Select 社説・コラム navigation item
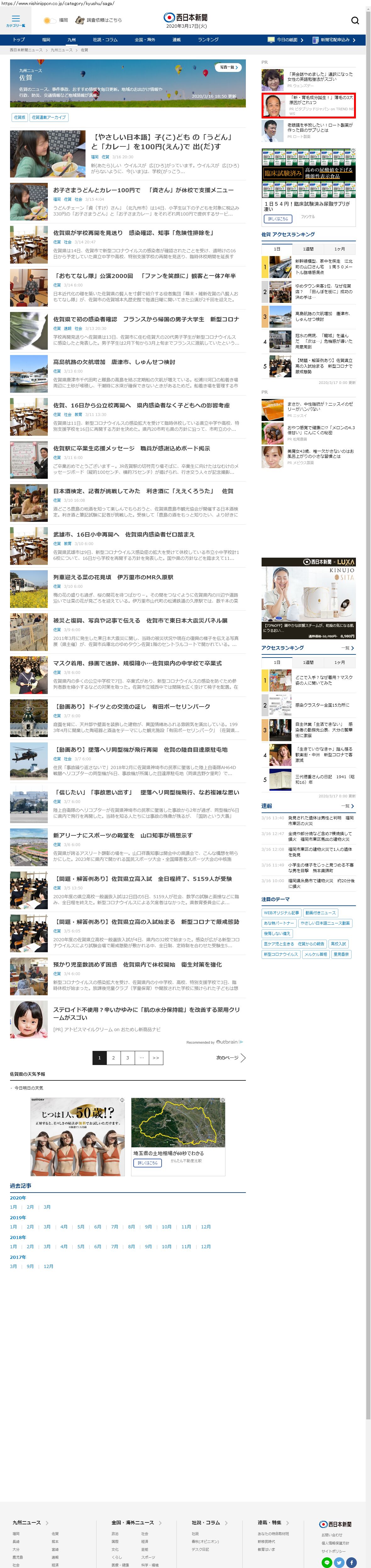371x1568 pixels. (105, 40)
